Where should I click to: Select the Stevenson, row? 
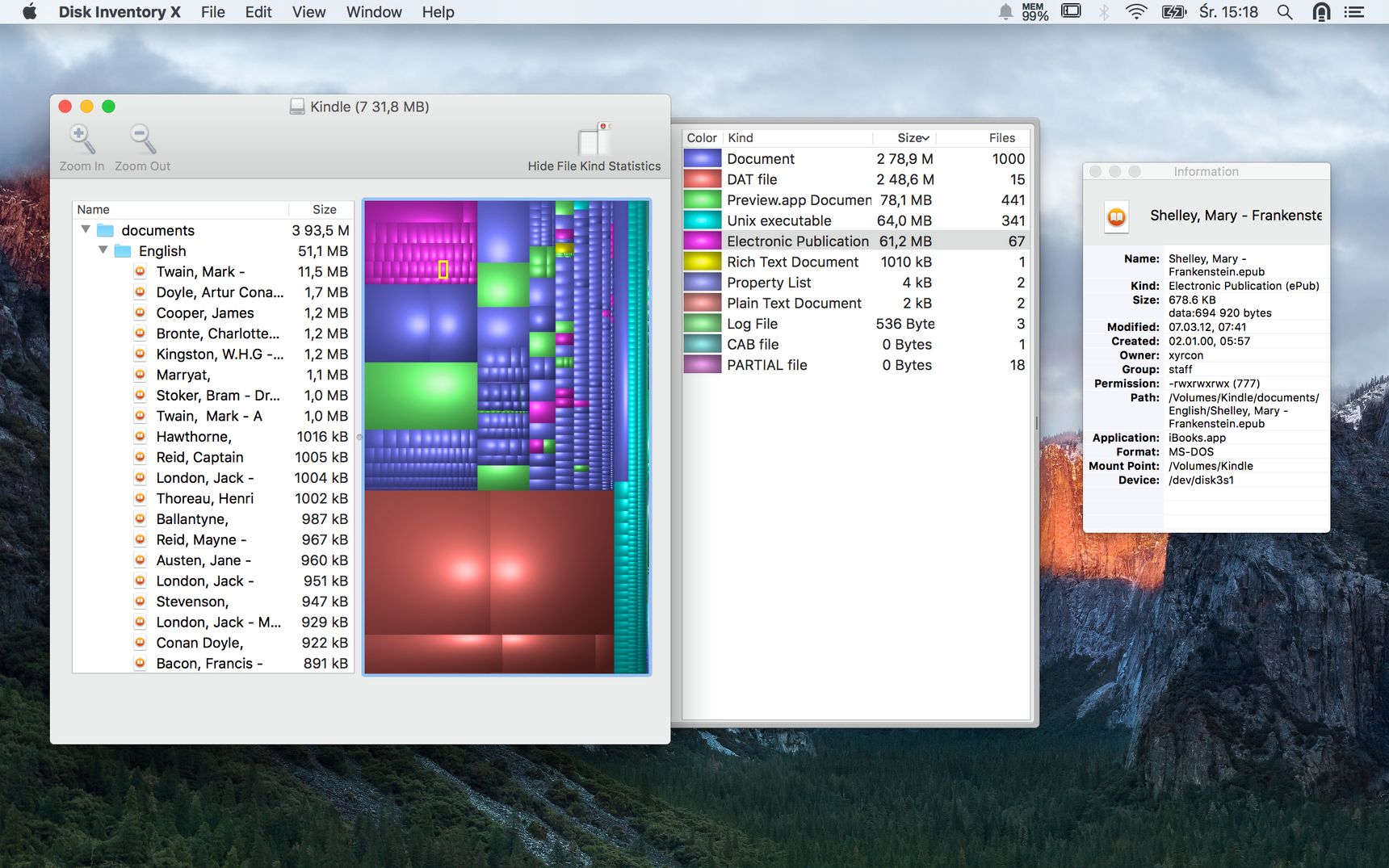213,602
